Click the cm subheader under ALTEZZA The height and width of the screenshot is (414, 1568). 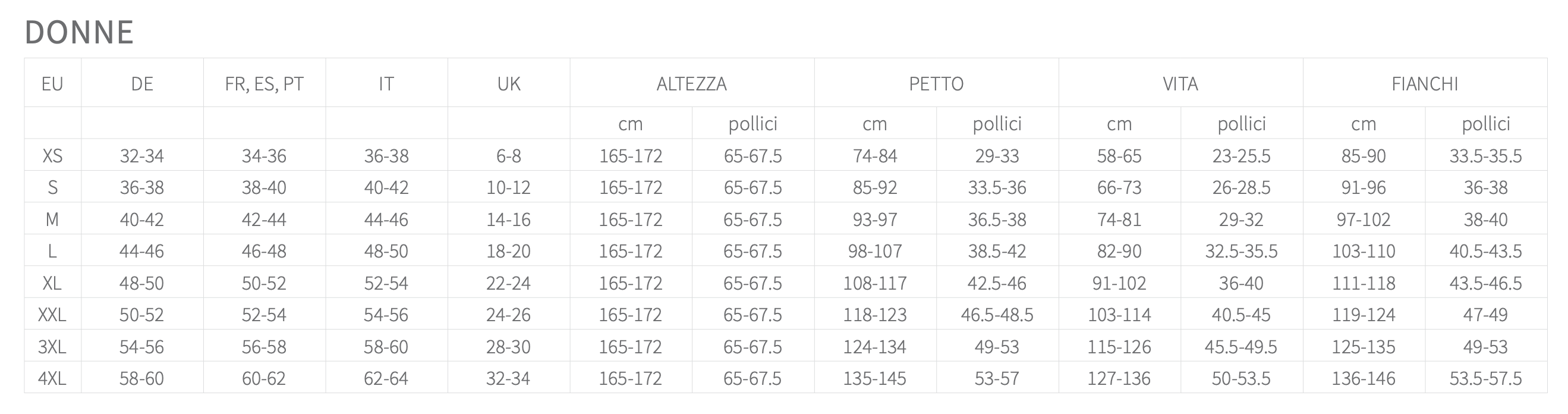coord(631,124)
